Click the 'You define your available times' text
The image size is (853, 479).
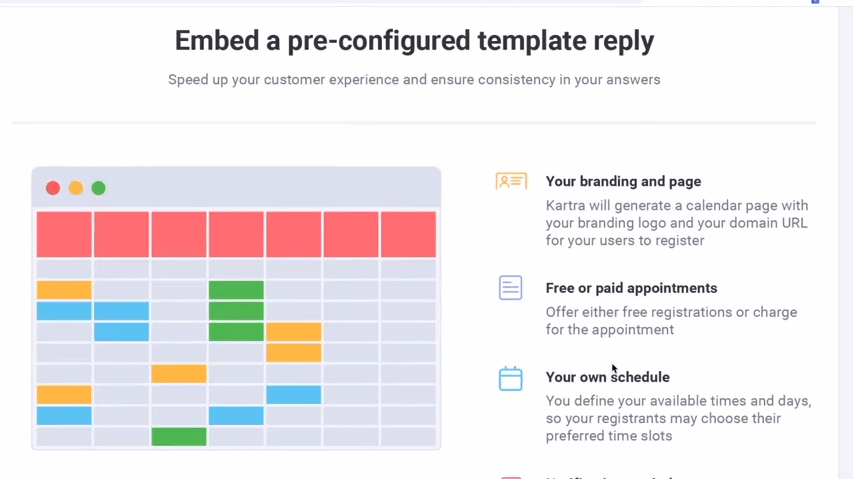point(678,418)
